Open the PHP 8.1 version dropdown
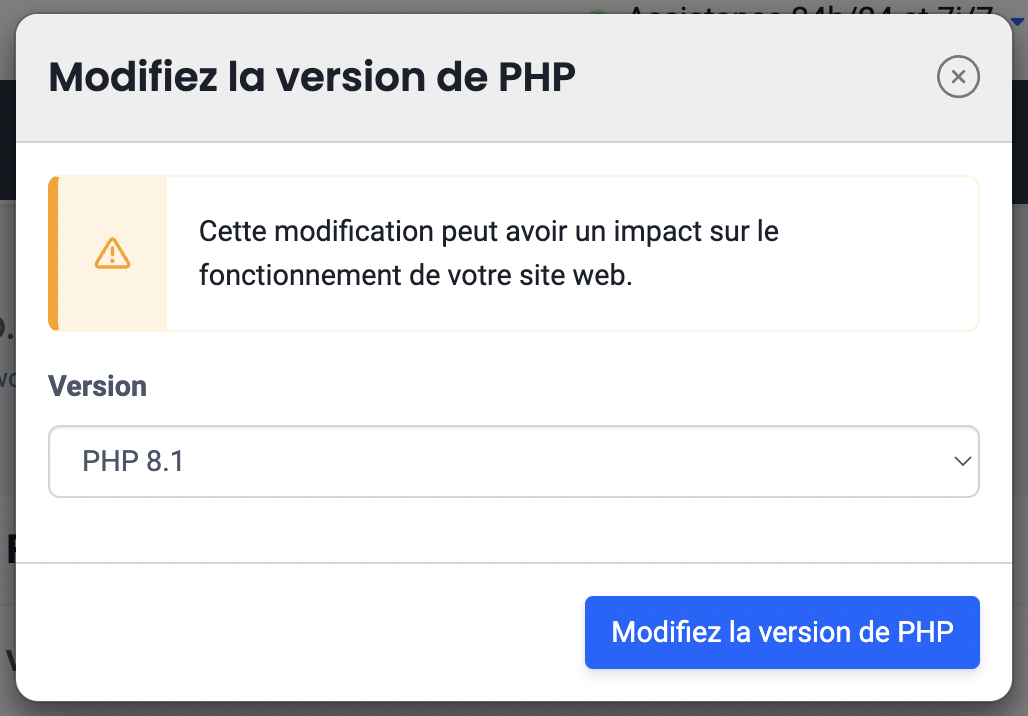Image resolution: width=1028 pixels, height=716 pixels. tap(513, 461)
